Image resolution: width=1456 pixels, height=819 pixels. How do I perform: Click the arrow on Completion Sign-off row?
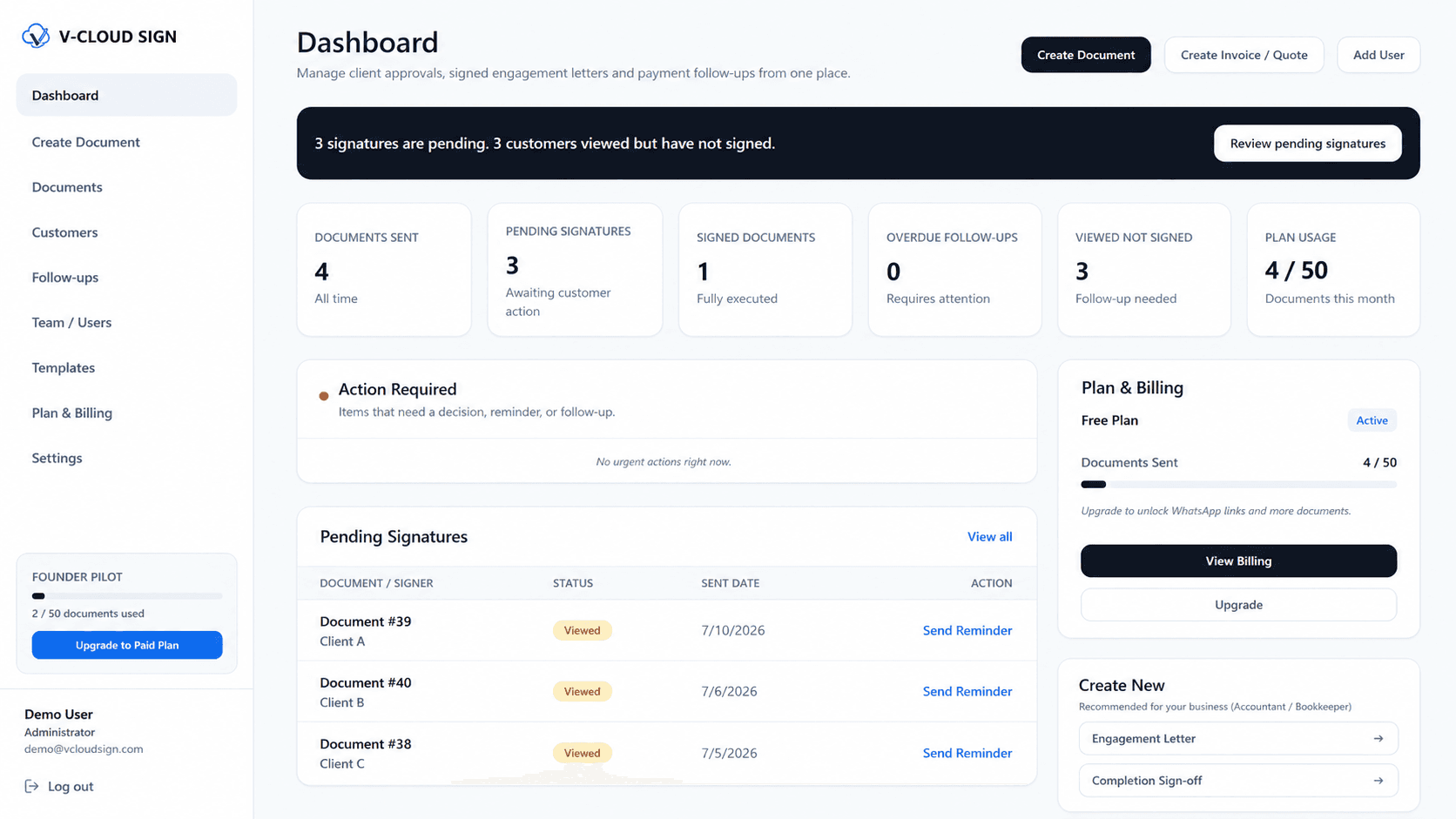[x=1378, y=781]
